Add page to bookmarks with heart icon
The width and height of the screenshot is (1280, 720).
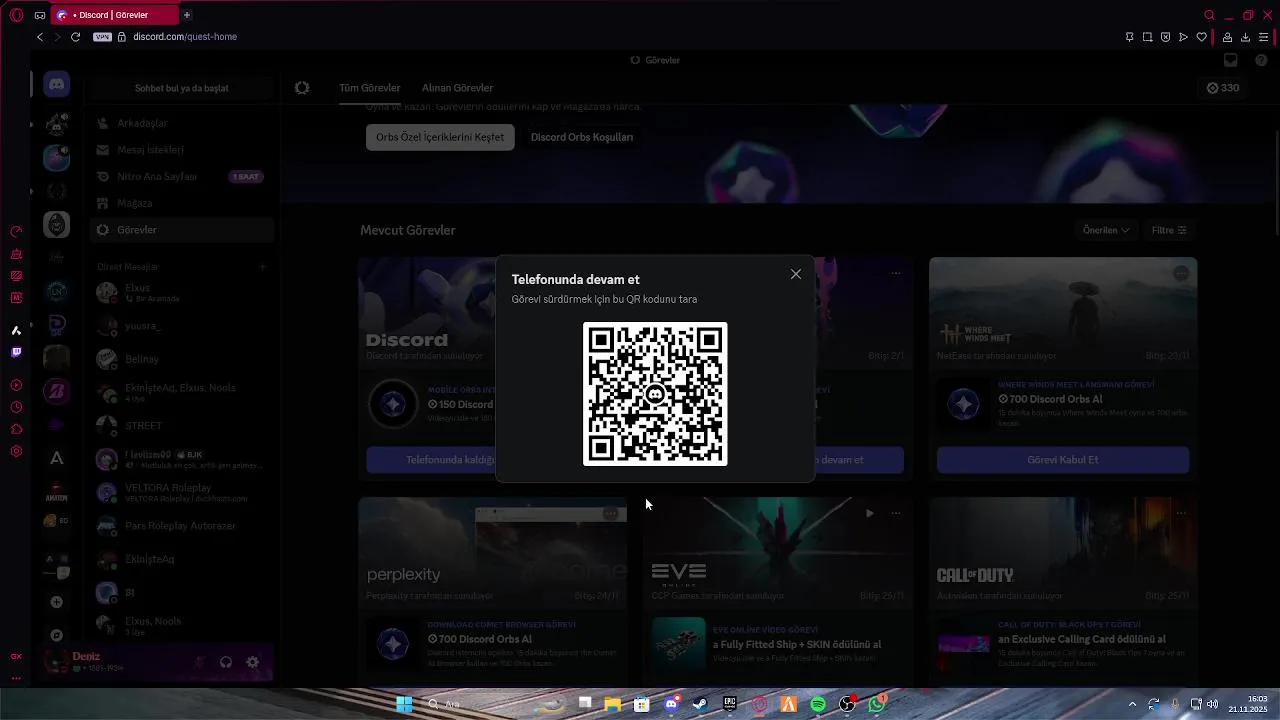coord(1201,37)
